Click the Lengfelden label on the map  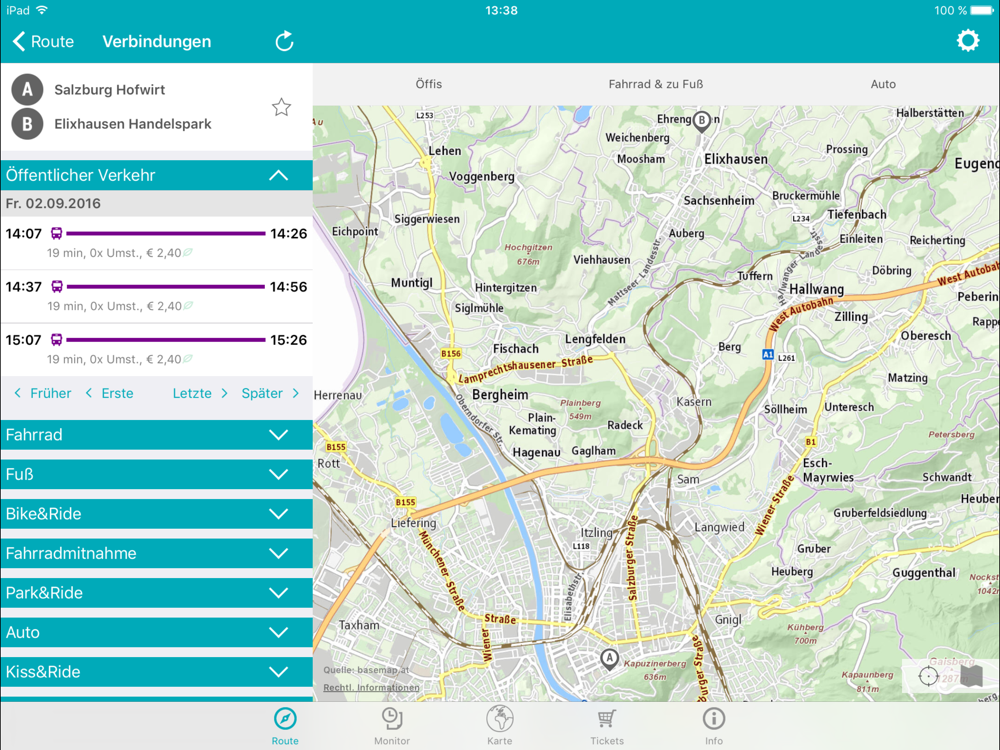[x=595, y=339]
